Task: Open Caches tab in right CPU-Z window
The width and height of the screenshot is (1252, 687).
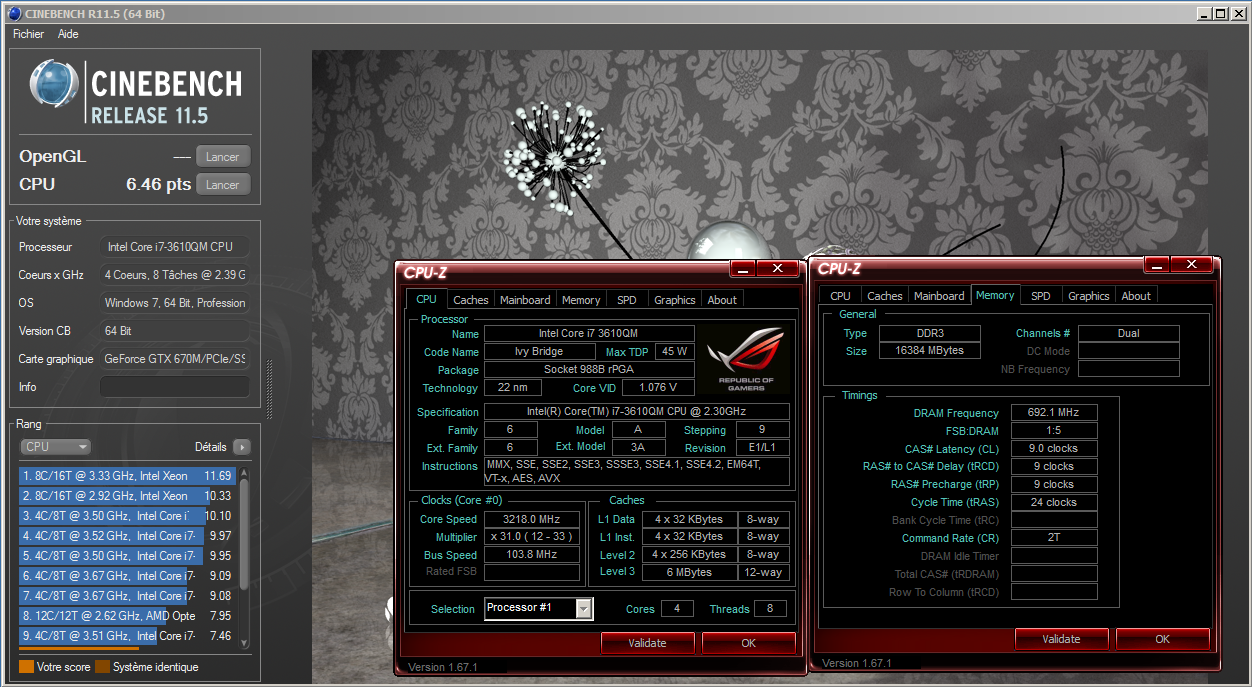Action: pos(885,296)
